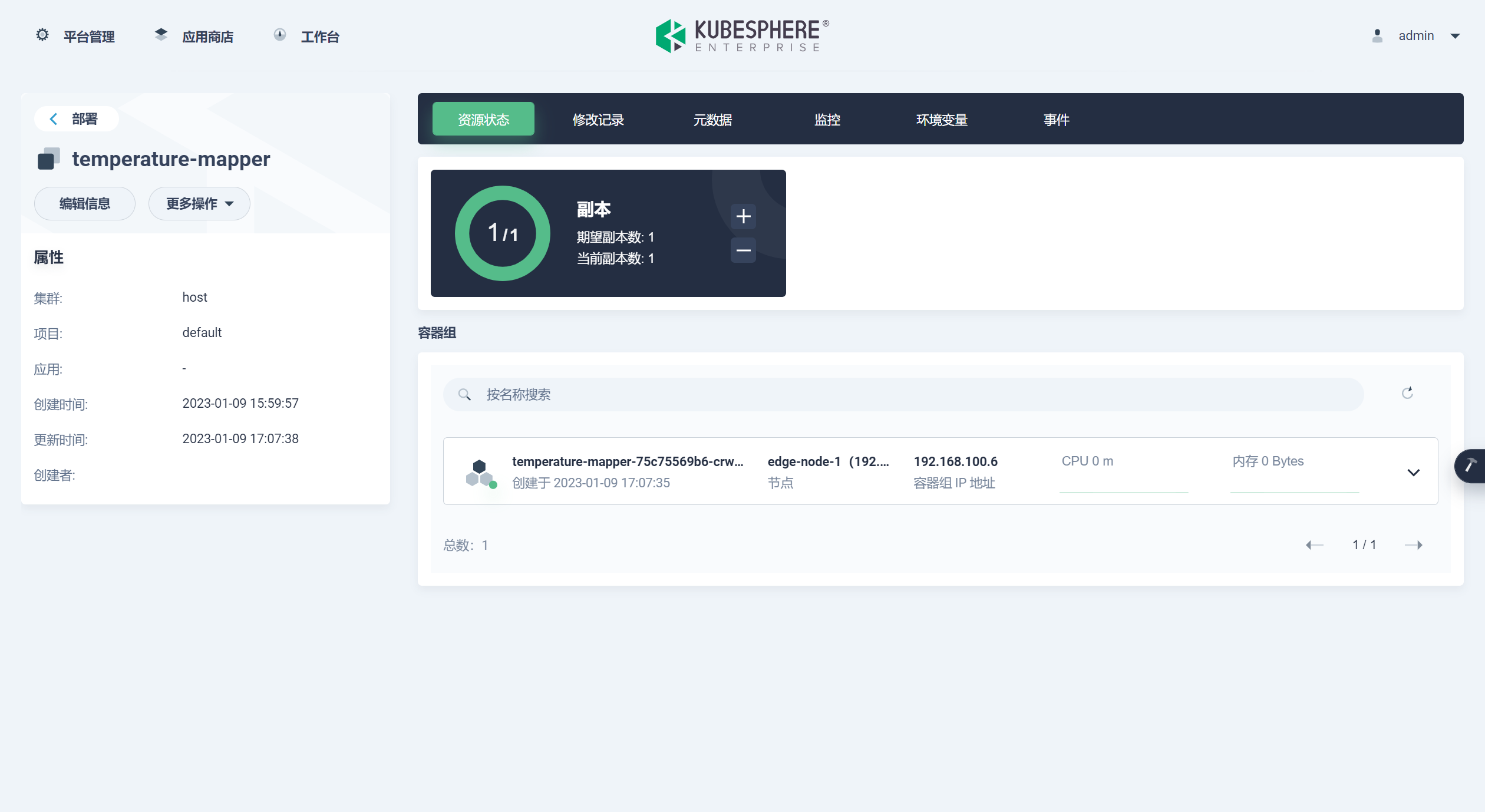
Task: Click the 编辑信息 button
Action: 84,203
